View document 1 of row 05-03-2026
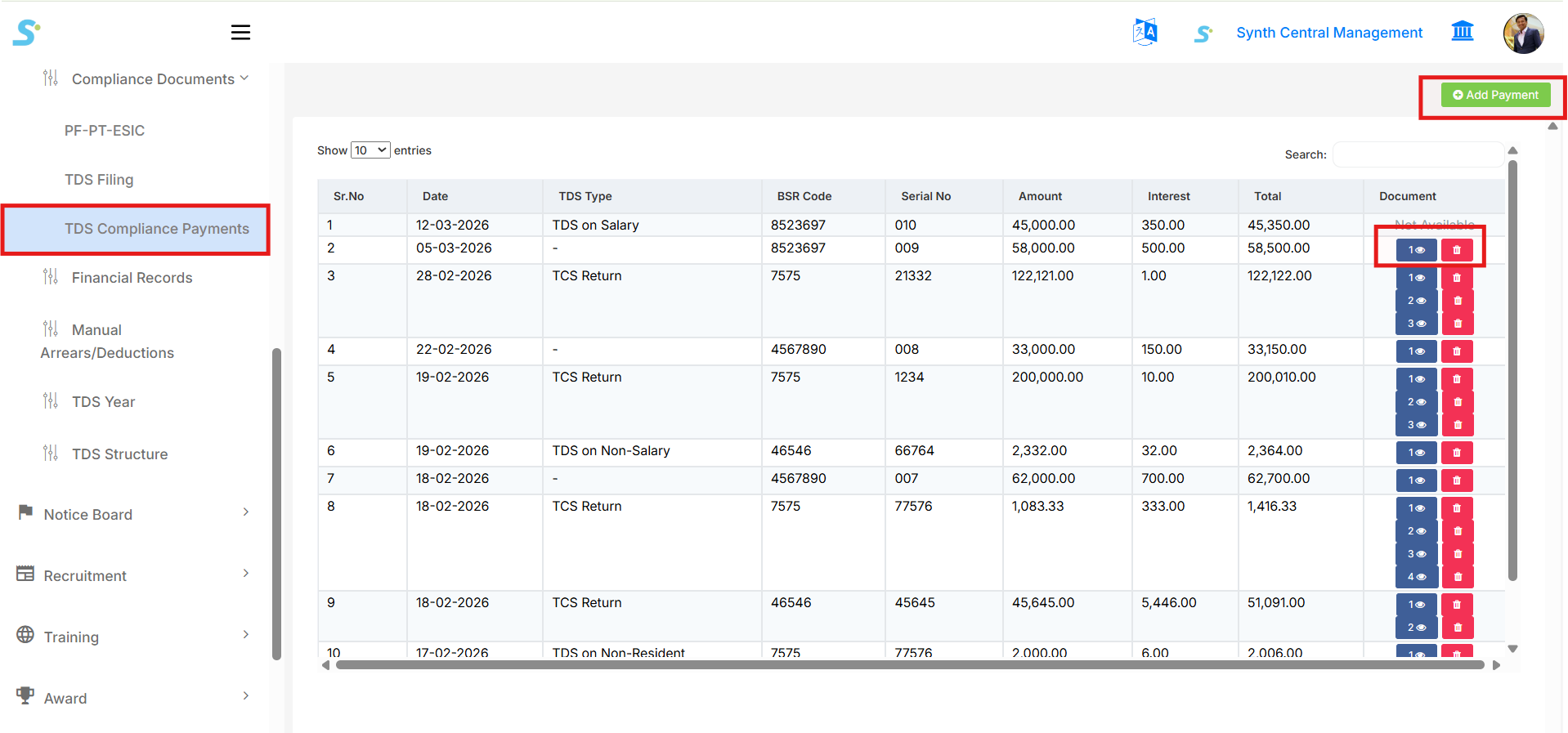The height and width of the screenshot is (733, 1568). coord(1416,250)
